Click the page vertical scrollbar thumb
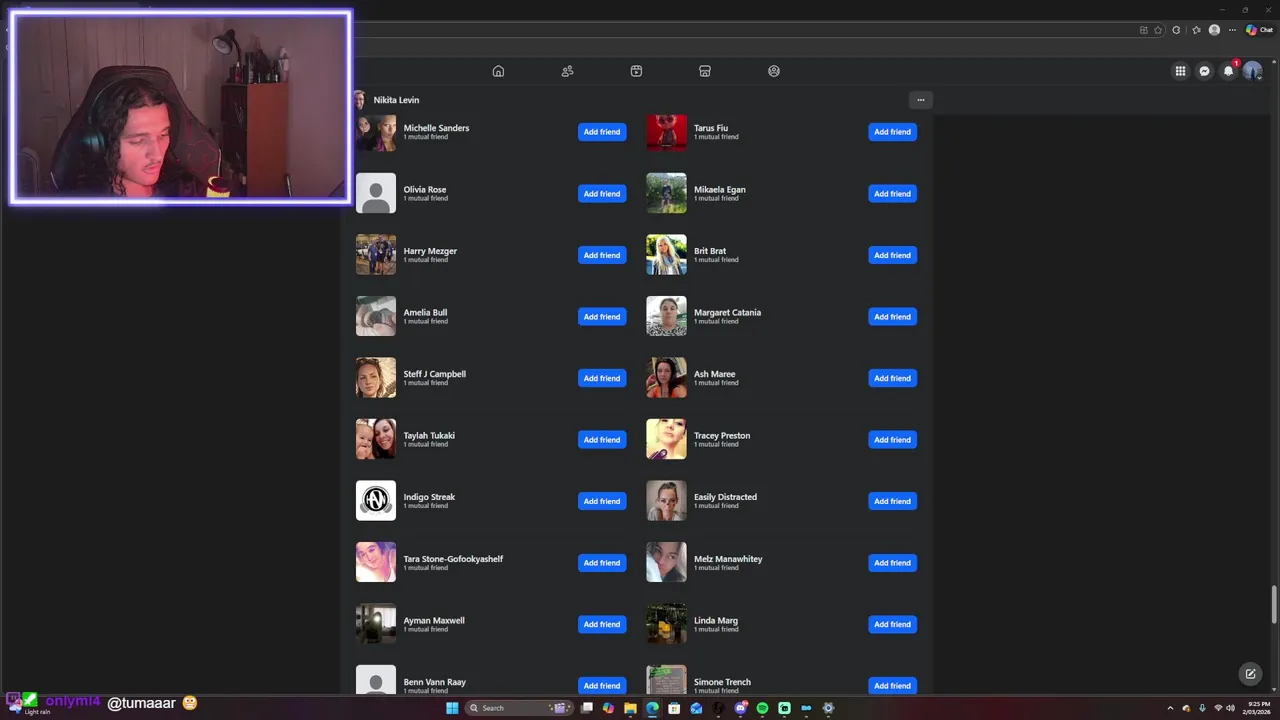Viewport: 1280px width, 720px height. coord(1274,604)
